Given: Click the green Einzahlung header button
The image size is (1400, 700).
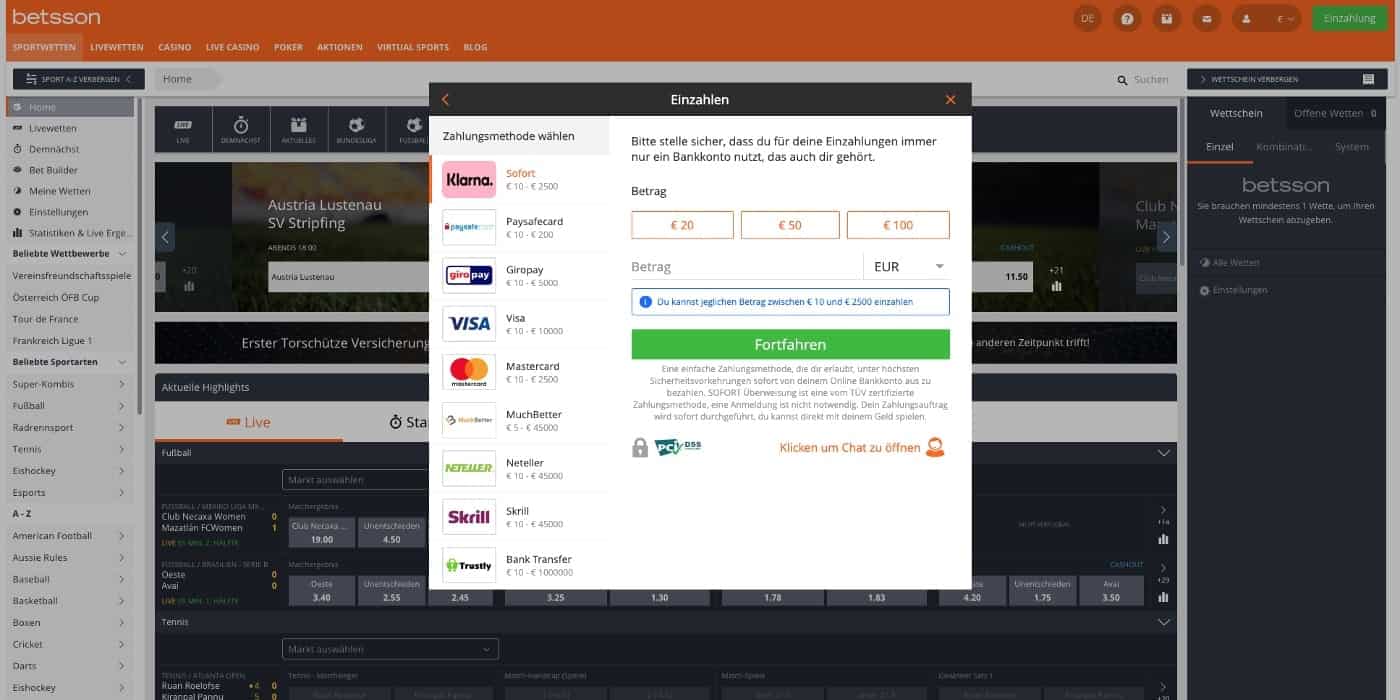Looking at the screenshot, I should point(1350,18).
